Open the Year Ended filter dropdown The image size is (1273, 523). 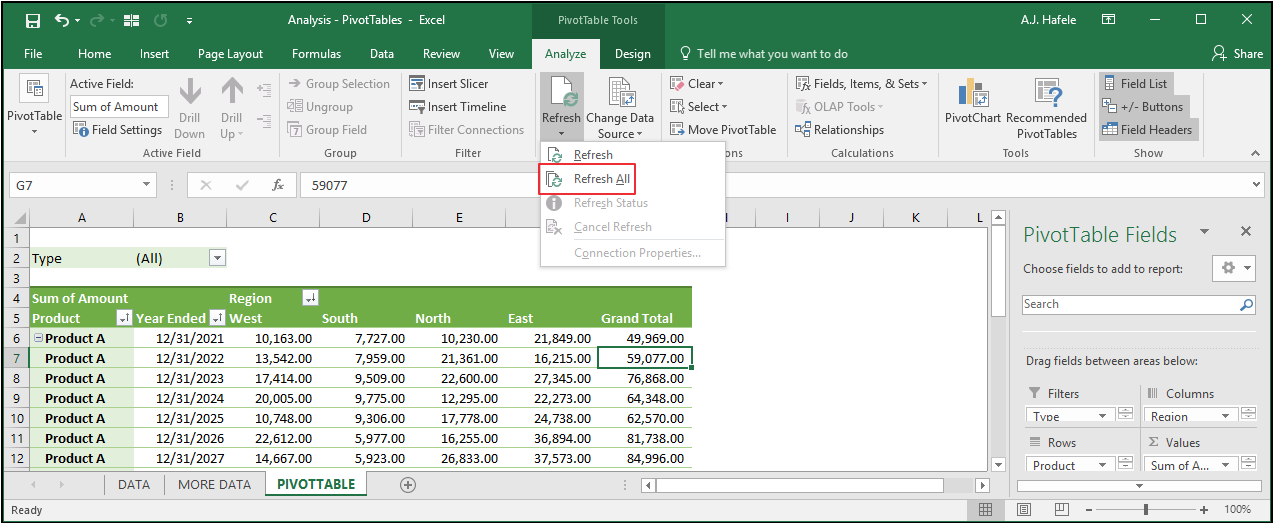(x=217, y=318)
